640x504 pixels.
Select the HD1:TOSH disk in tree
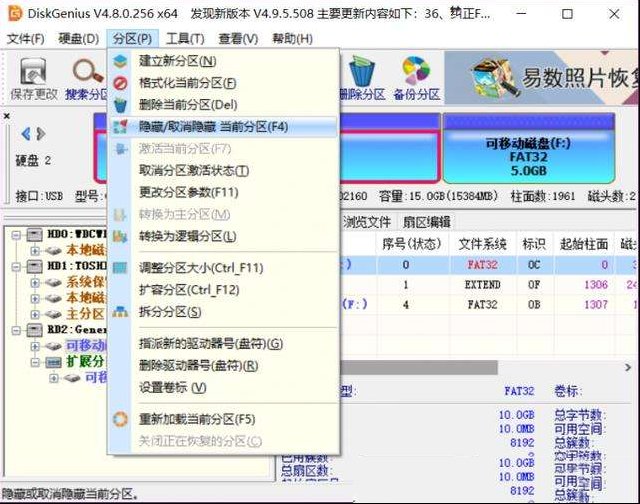point(77,266)
